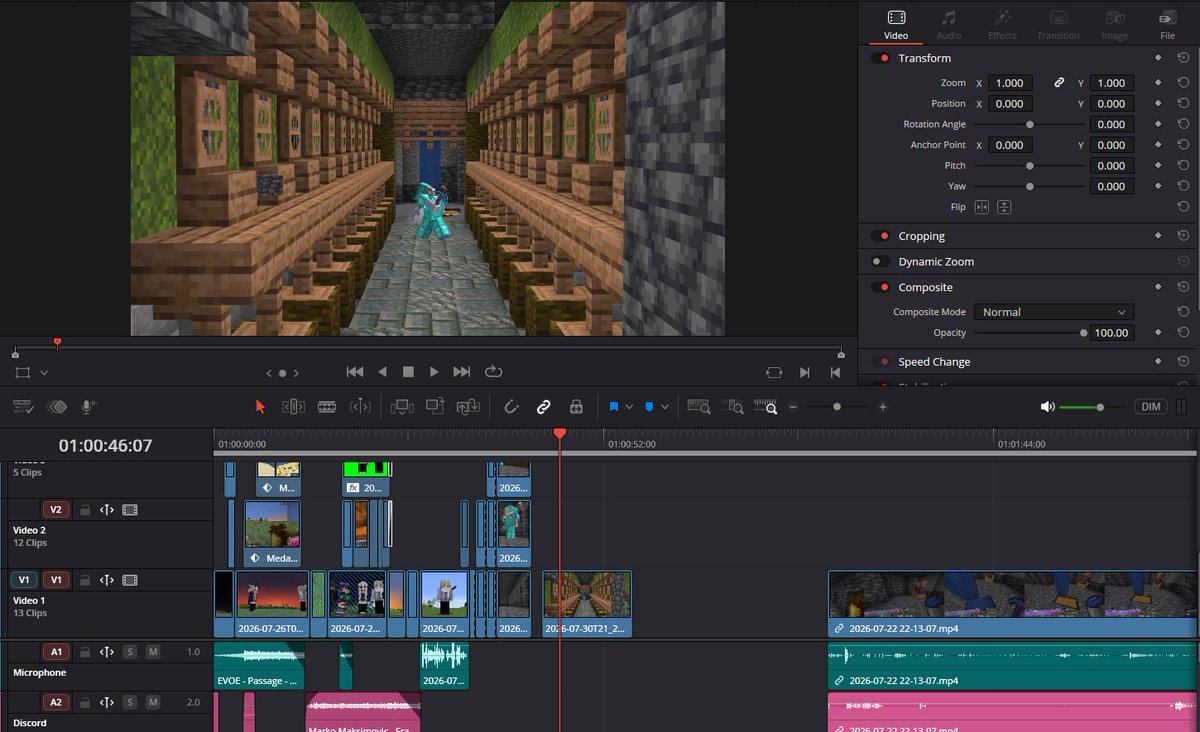The width and height of the screenshot is (1200, 732).
Task: Click the Insert Clip toolbar icon
Action: [x=402, y=407]
